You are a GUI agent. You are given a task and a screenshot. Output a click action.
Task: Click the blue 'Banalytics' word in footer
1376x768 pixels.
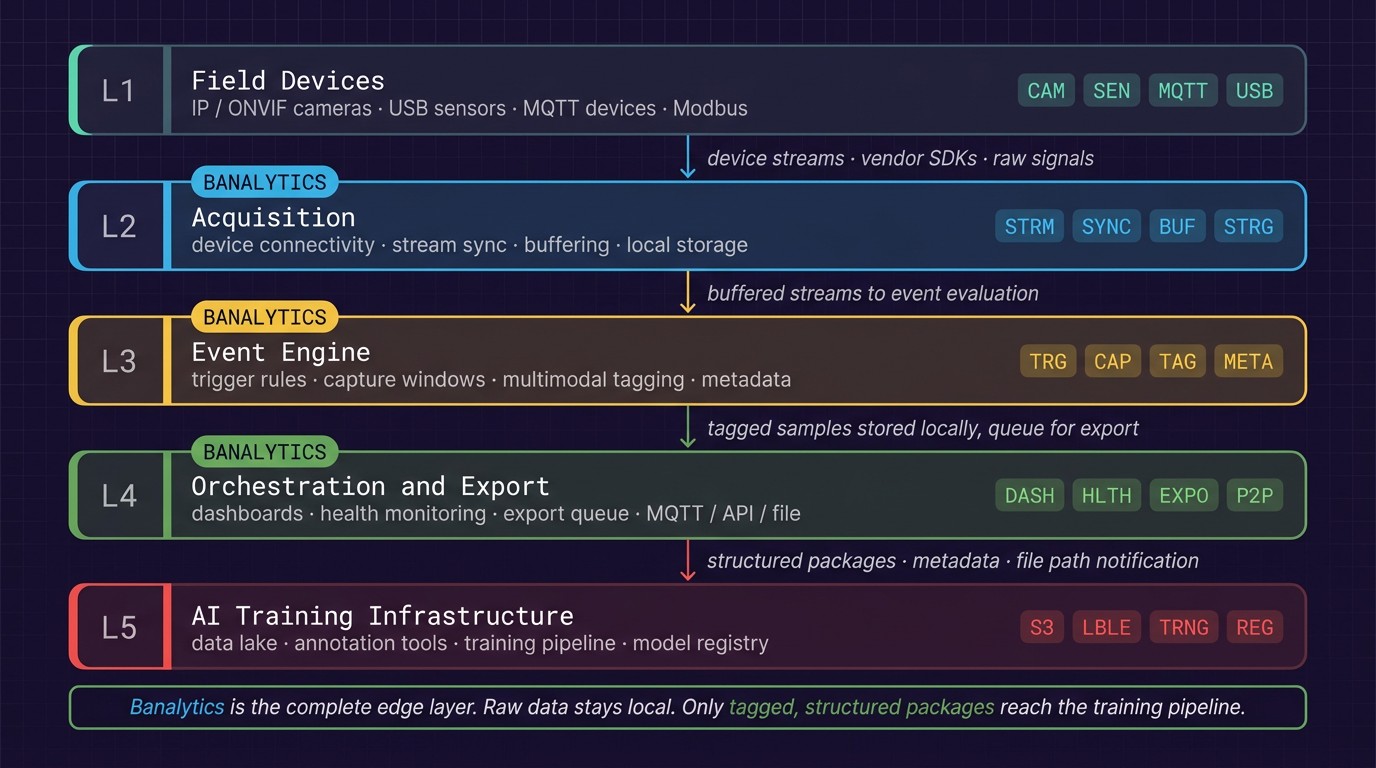point(177,707)
